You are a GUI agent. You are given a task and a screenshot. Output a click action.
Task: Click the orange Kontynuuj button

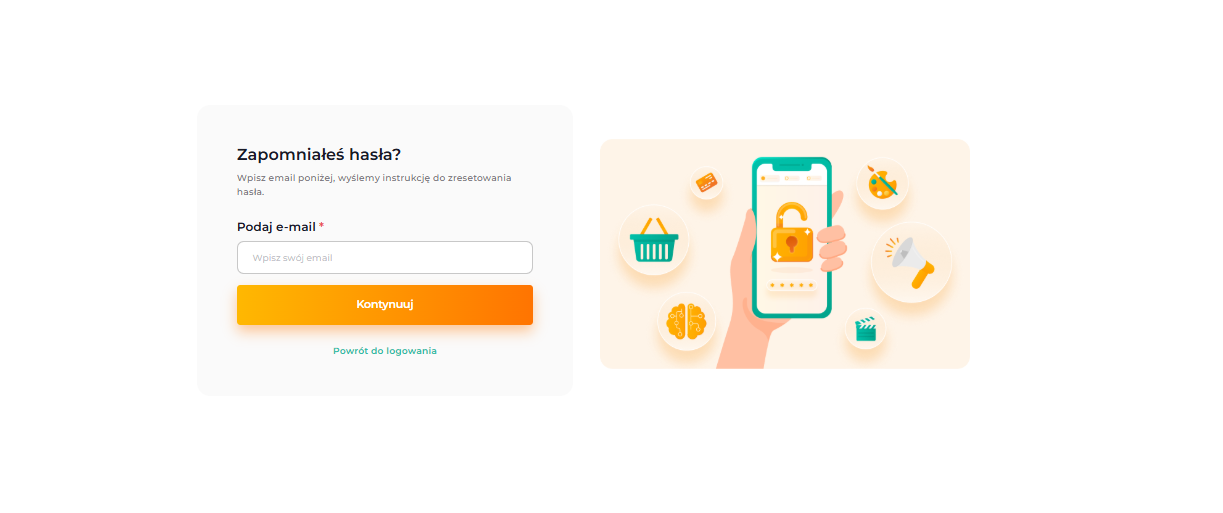click(385, 305)
